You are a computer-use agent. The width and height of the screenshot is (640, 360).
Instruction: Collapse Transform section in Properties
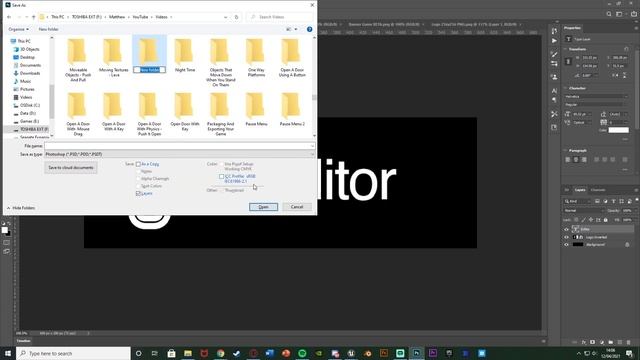pyautogui.click(x=566, y=49)
